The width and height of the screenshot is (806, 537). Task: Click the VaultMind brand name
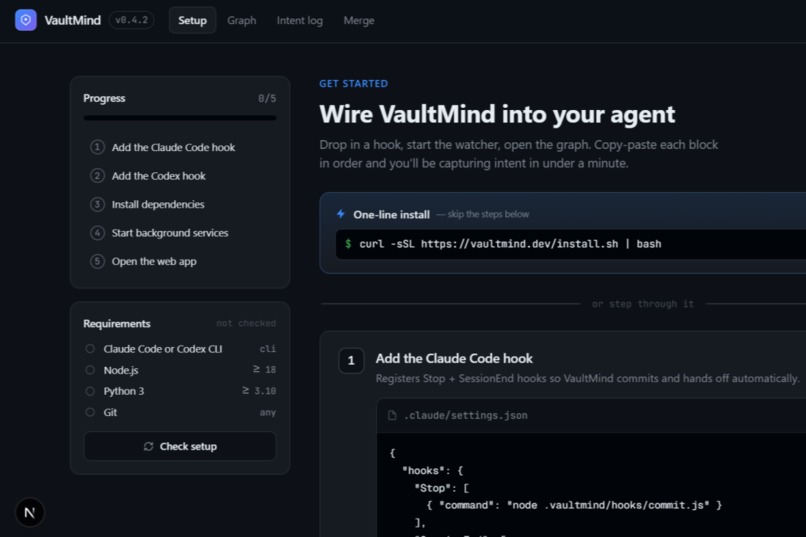pos(72,21)
